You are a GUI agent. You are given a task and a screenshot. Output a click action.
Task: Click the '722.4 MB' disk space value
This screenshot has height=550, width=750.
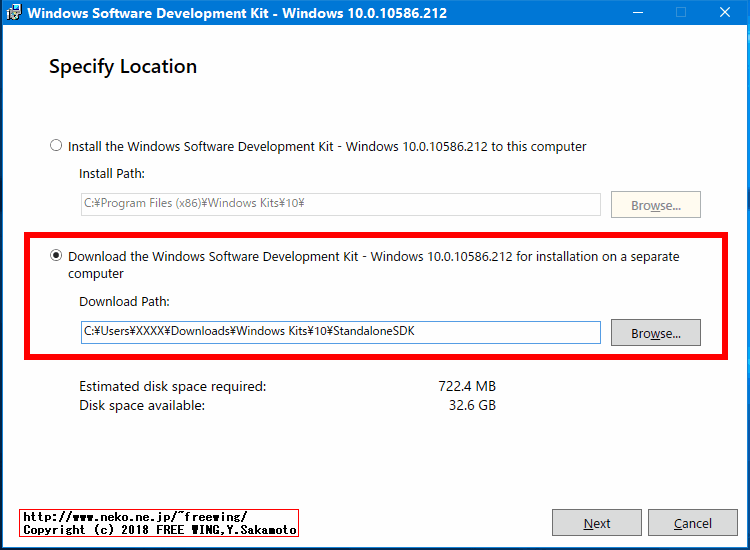(x=467, y=386)
